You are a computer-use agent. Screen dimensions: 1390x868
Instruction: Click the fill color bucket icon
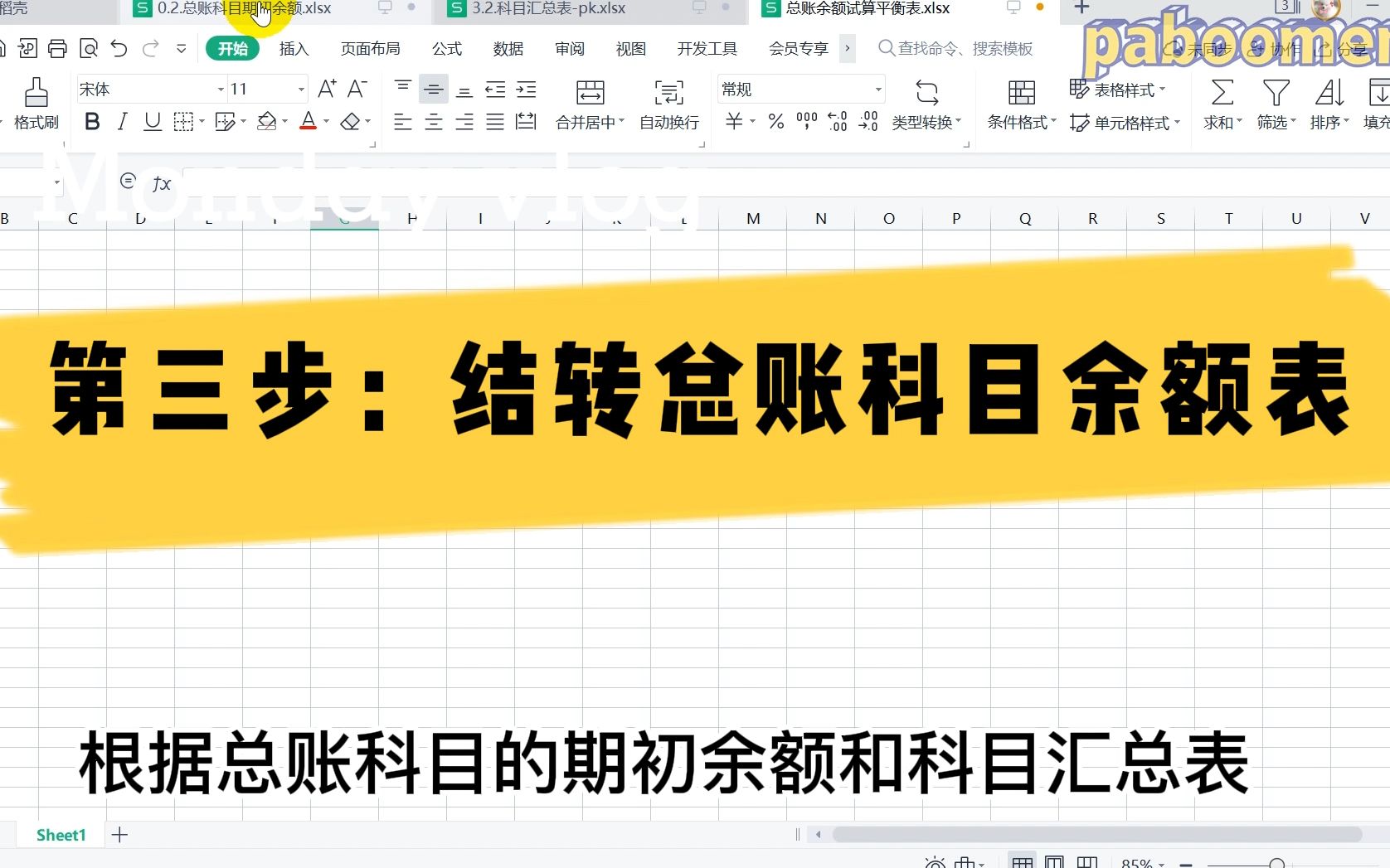[x=266, y=122]
